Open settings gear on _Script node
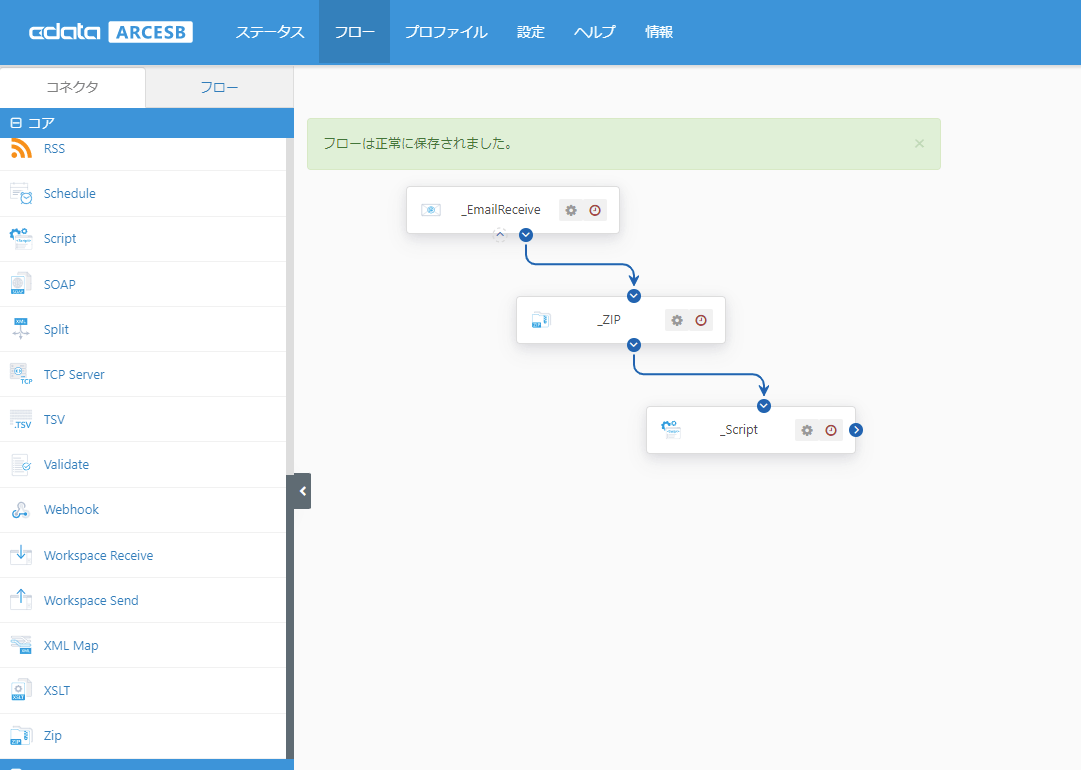 pyautogui.click(x=807, y=430)
